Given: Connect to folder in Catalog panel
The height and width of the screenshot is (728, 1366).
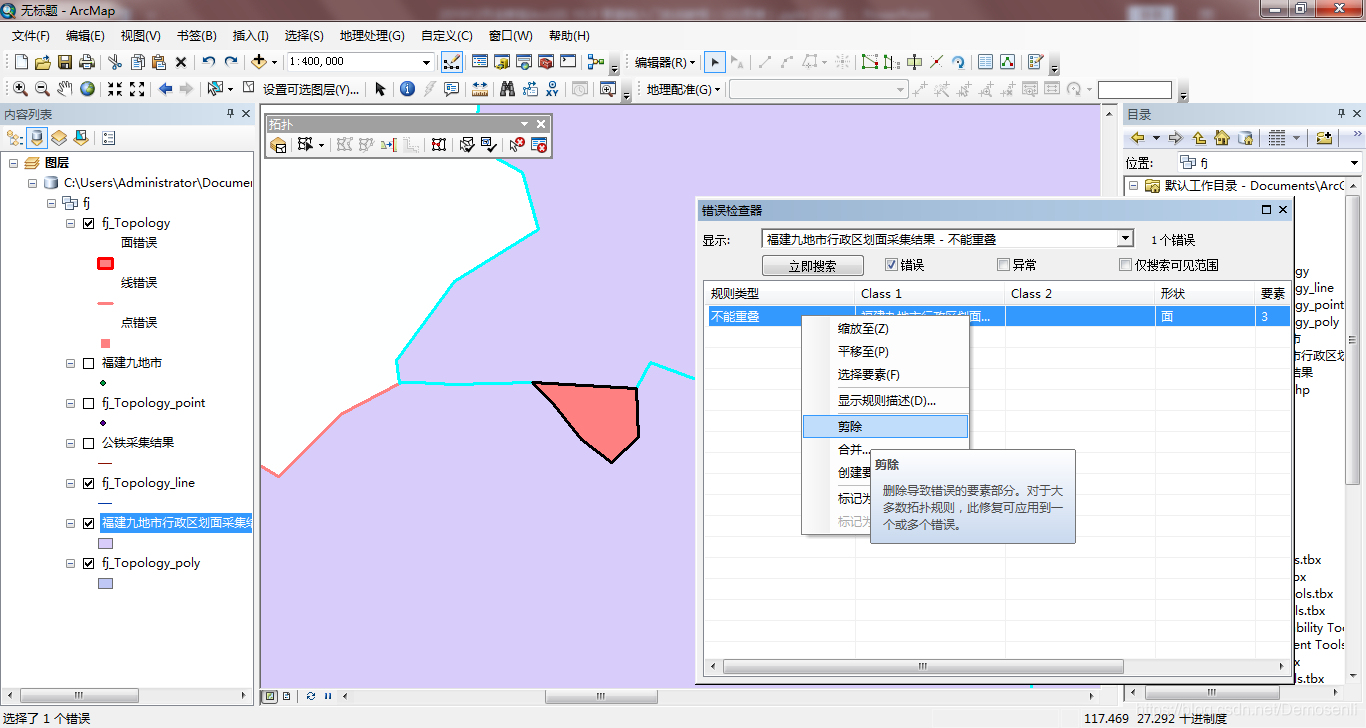Looking at the screenshot, I should point(1324,138).
